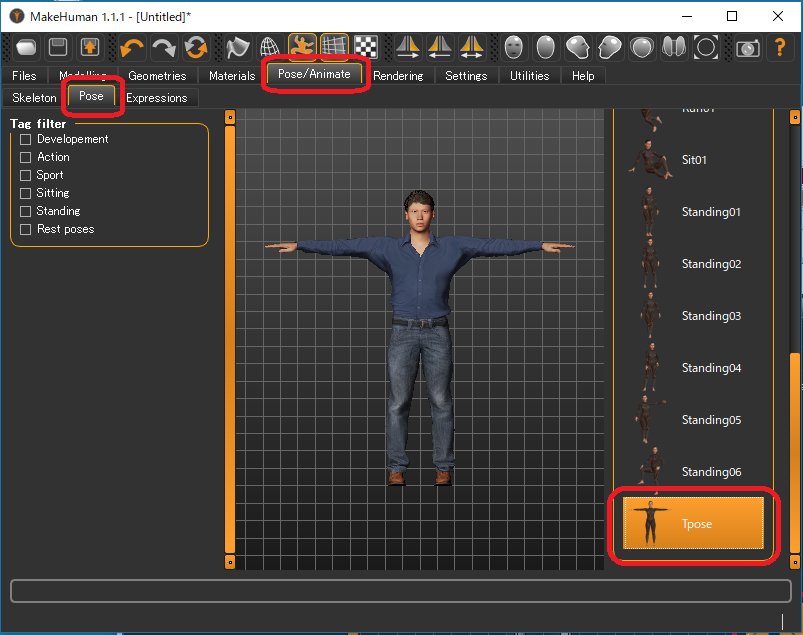Screen dimensions: 803x635
Task: Tick the Rest poses checkbox
Action: point(26,230)
